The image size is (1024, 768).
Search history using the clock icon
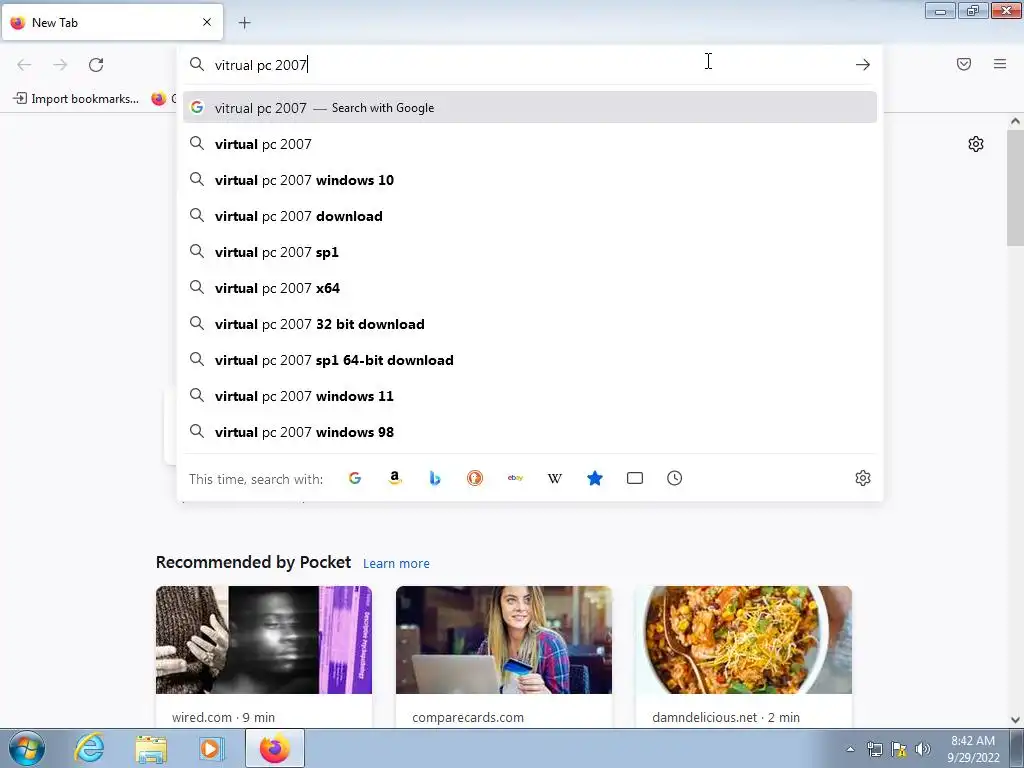[x=675, y=478]
